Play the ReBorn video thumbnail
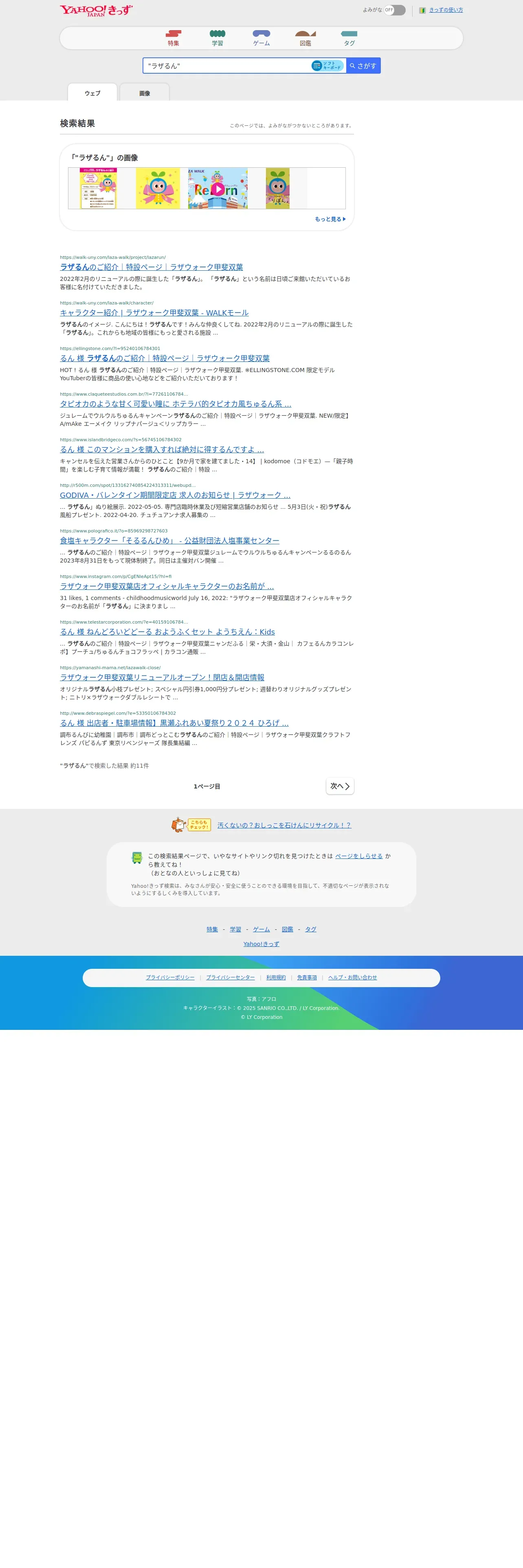523x1568 pixels. [218, 189]
